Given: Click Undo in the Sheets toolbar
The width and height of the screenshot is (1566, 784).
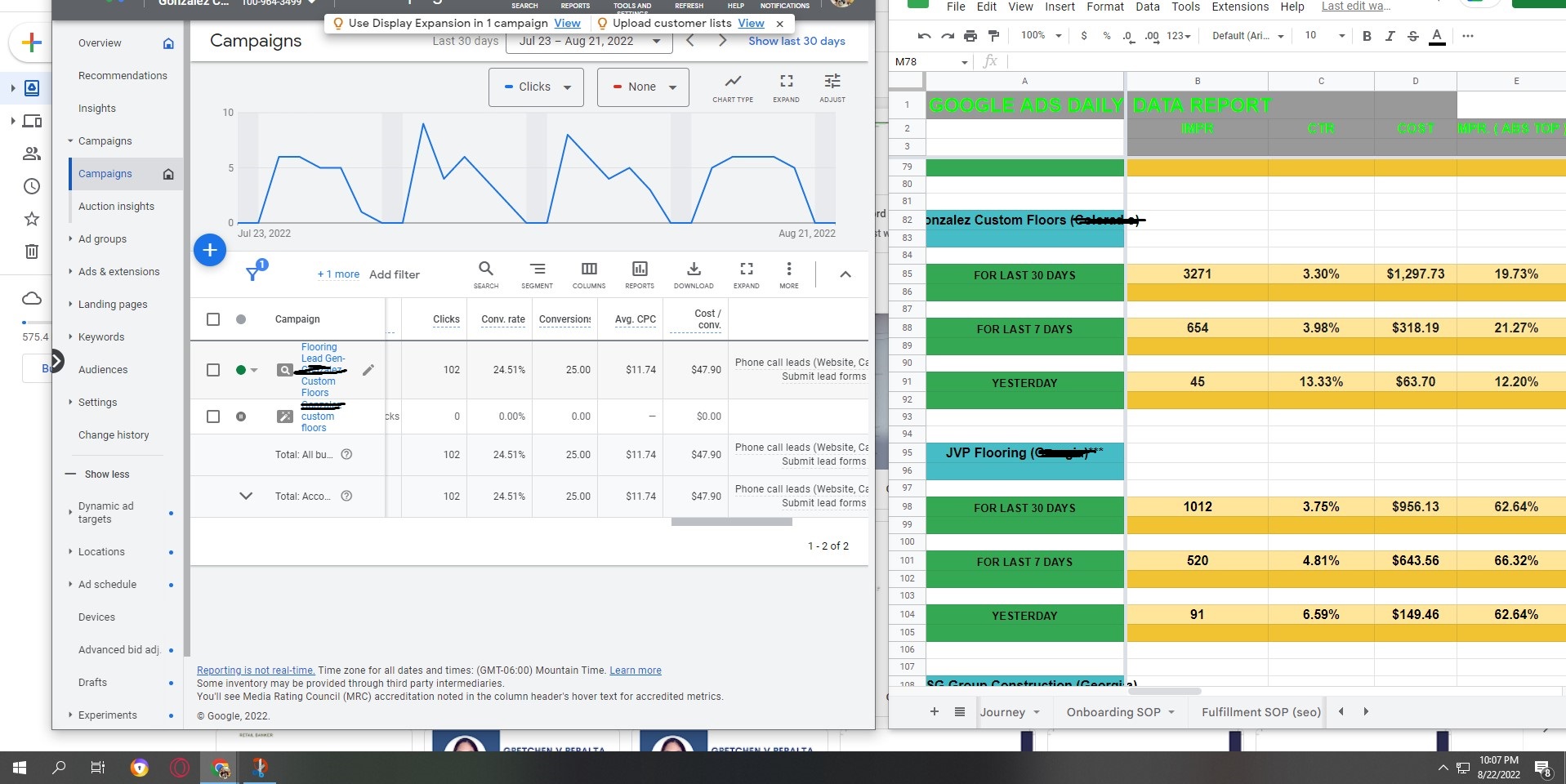Looking at the screenshot, I should [924, 36].
